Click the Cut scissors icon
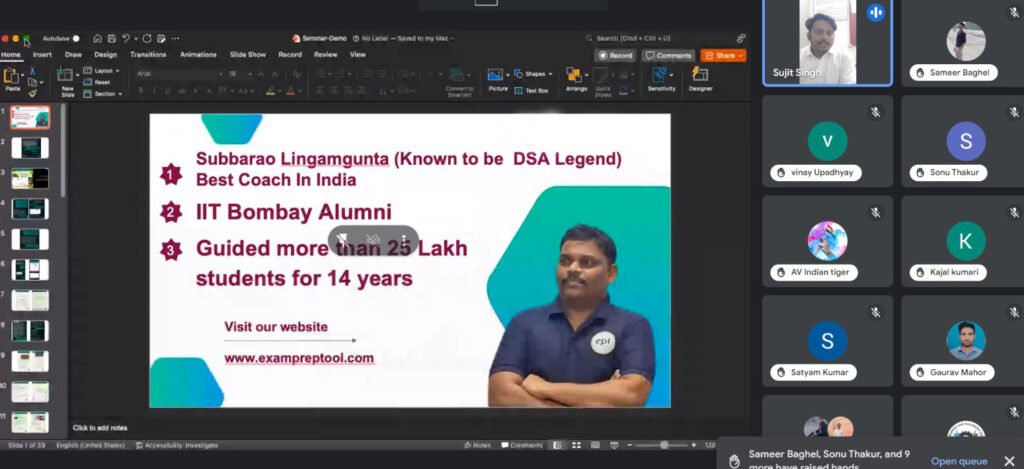Screen dimensions: 1024x469 pos(32,71)
